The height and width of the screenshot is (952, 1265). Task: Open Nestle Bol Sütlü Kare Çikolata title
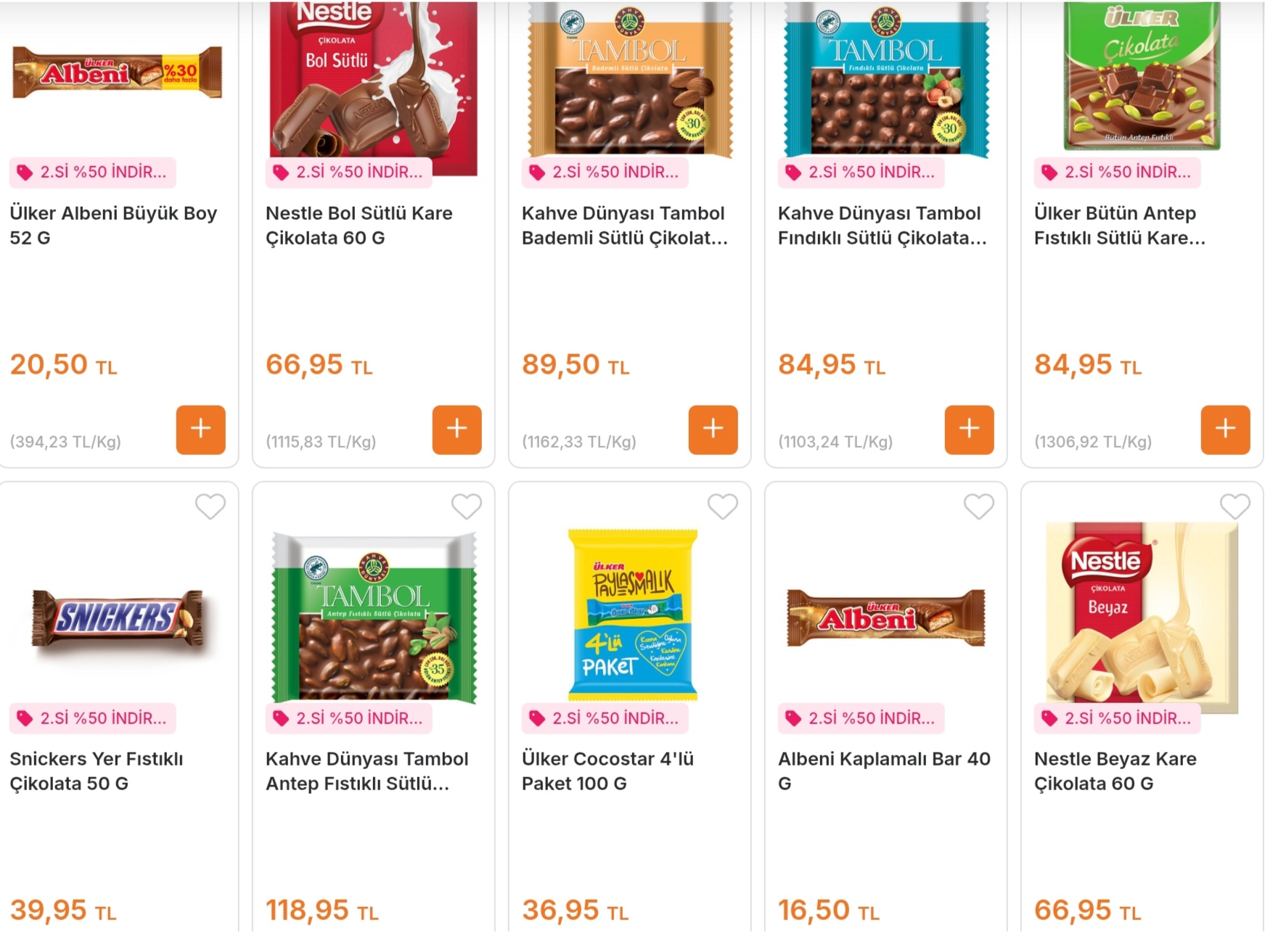point(359,225)
